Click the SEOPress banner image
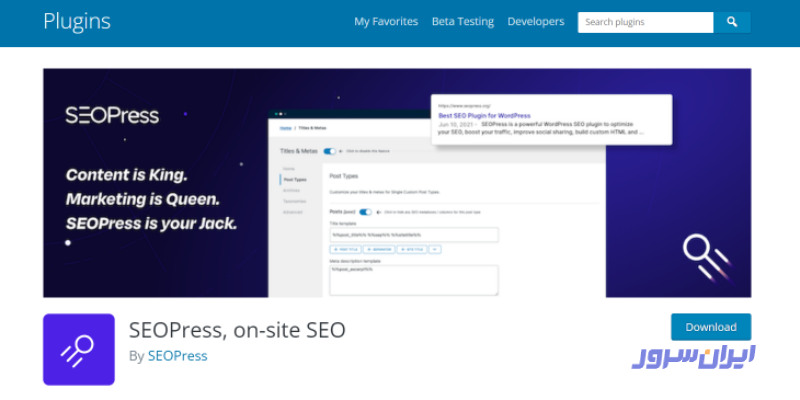 (397, 183)
